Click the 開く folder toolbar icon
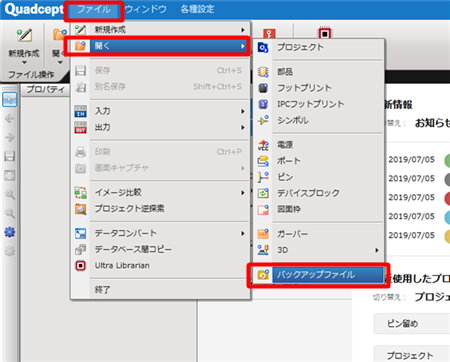The width and height of the screenshot is (450, 362). coord(60,35)
